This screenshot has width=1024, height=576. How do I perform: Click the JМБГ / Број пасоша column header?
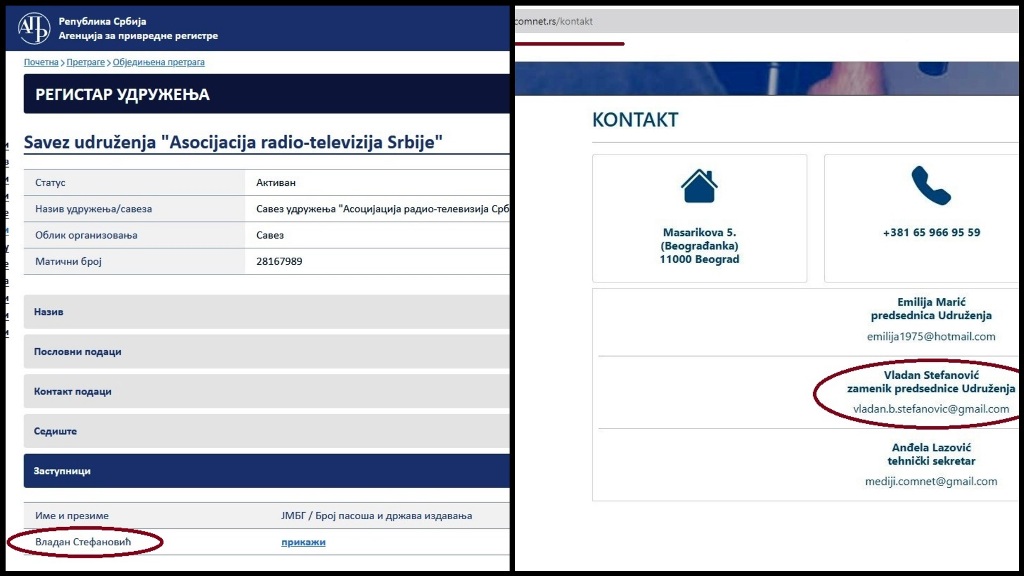[x=376, y=515]
